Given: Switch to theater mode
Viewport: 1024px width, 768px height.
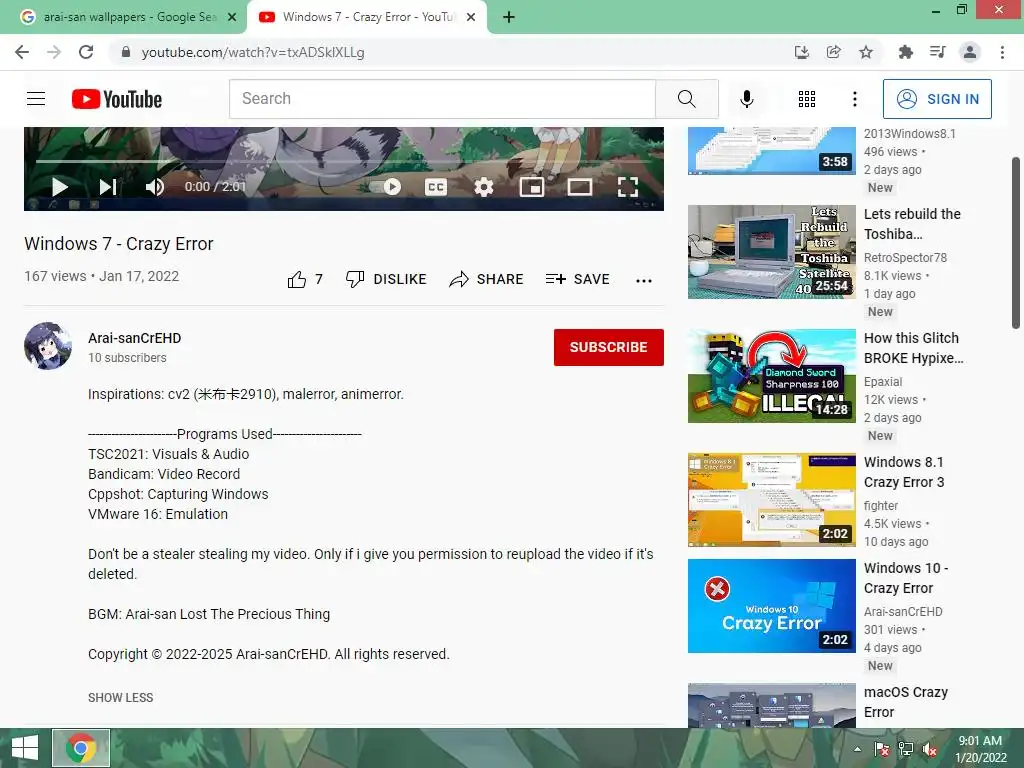Looking at the screenshot, I should 579,187.
